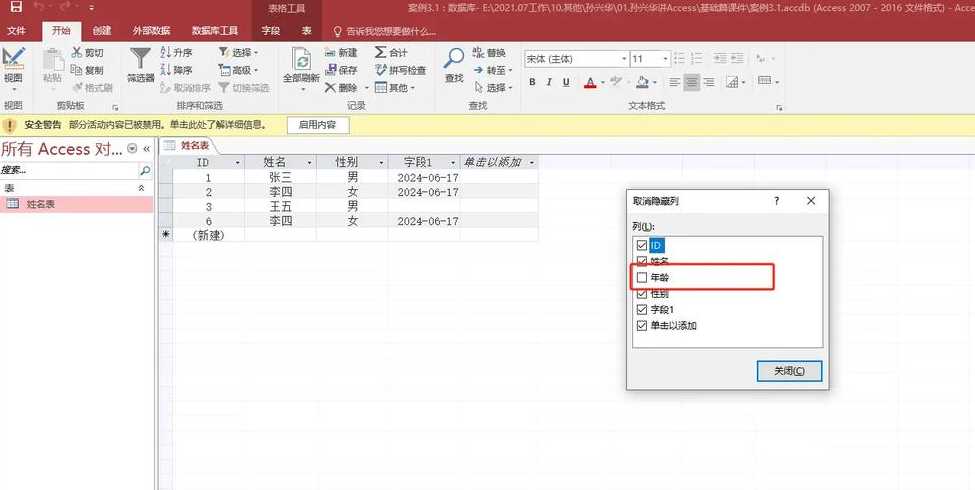This screenshot has height=490, width=975.
Task: Open the font name dropdown 宋体 (主体)
Action: point(624,59)
